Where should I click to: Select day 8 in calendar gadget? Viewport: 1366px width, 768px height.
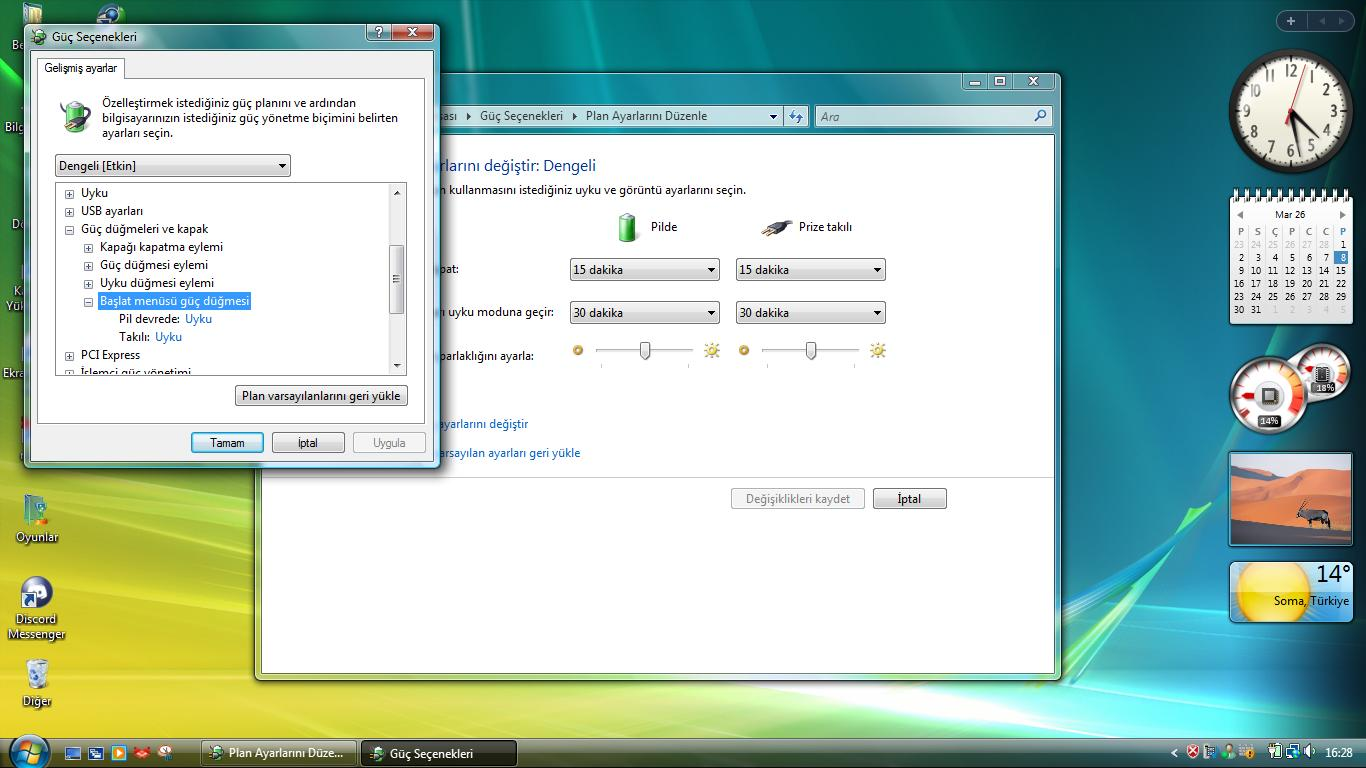click(x=1342, y=257)
